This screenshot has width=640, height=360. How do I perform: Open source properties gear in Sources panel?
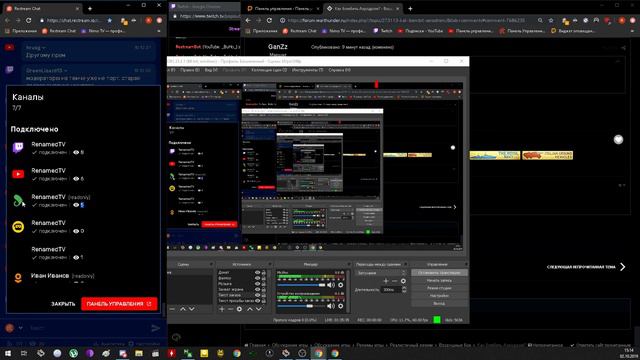pyautogui.click(x=240, y=309)
